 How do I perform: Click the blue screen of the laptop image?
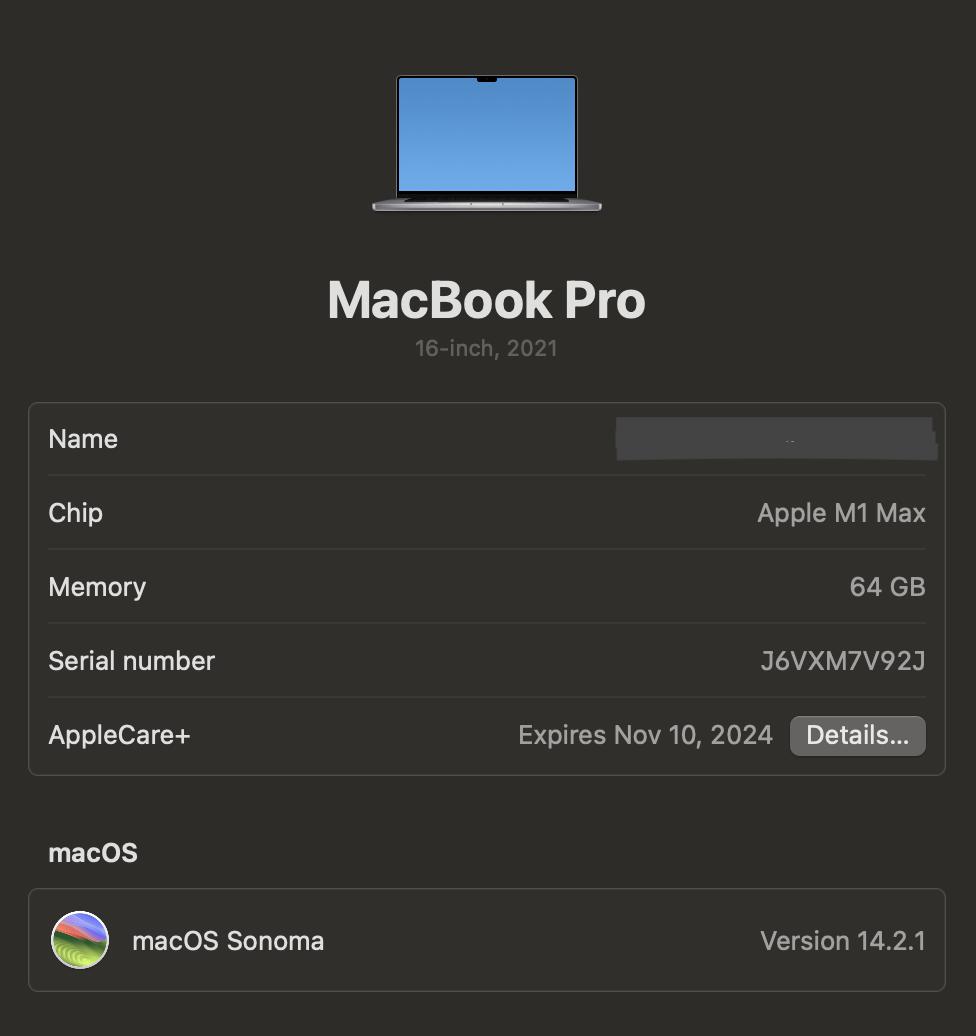click(x=487, y=140)
